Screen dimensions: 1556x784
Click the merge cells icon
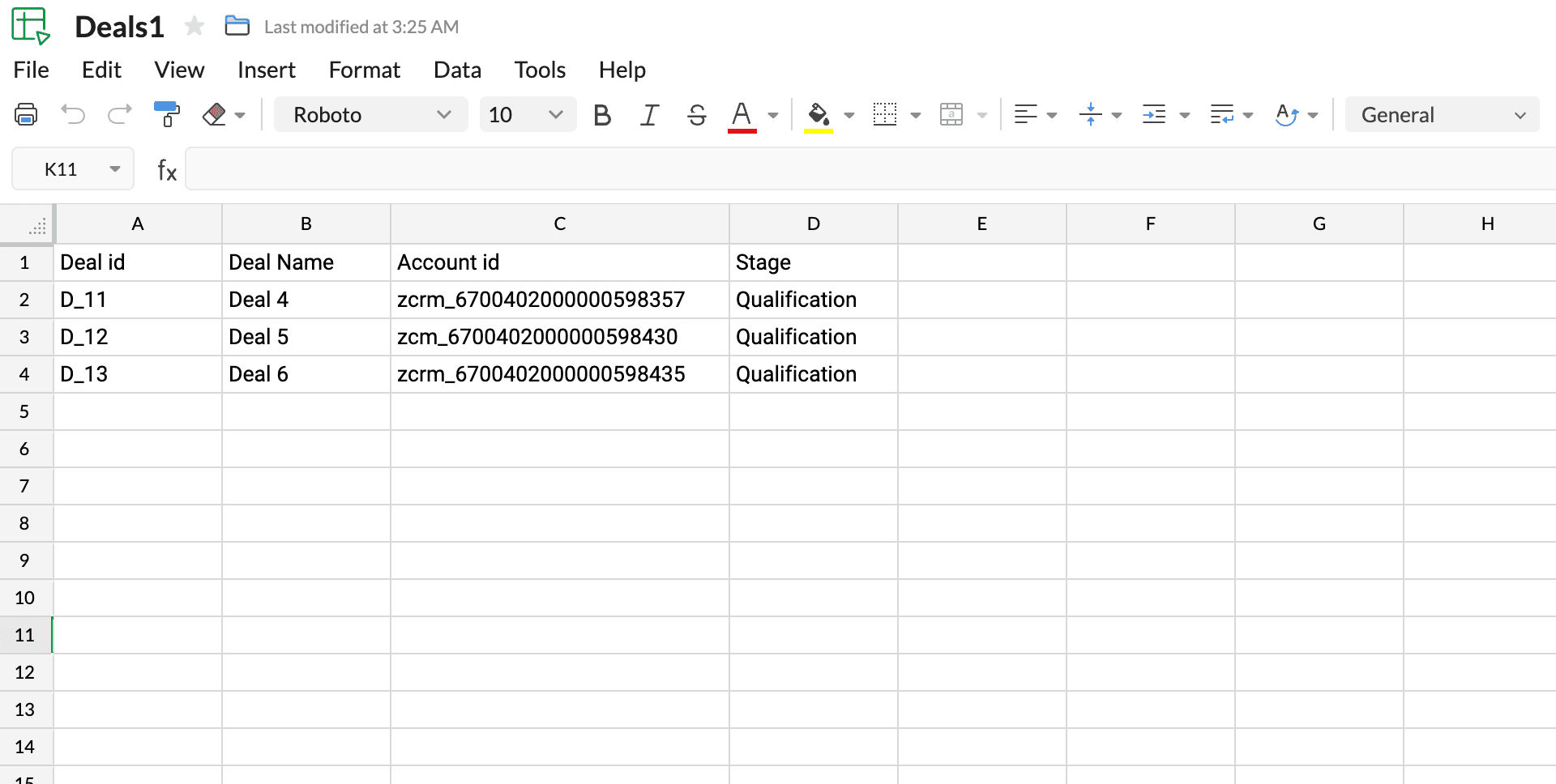951,115
